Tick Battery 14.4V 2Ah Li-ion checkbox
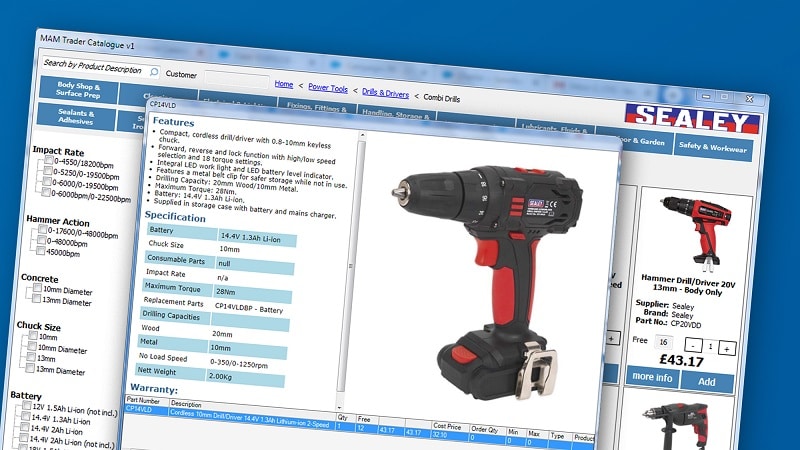Screen dimensions: 800x450 pos(24,427)
